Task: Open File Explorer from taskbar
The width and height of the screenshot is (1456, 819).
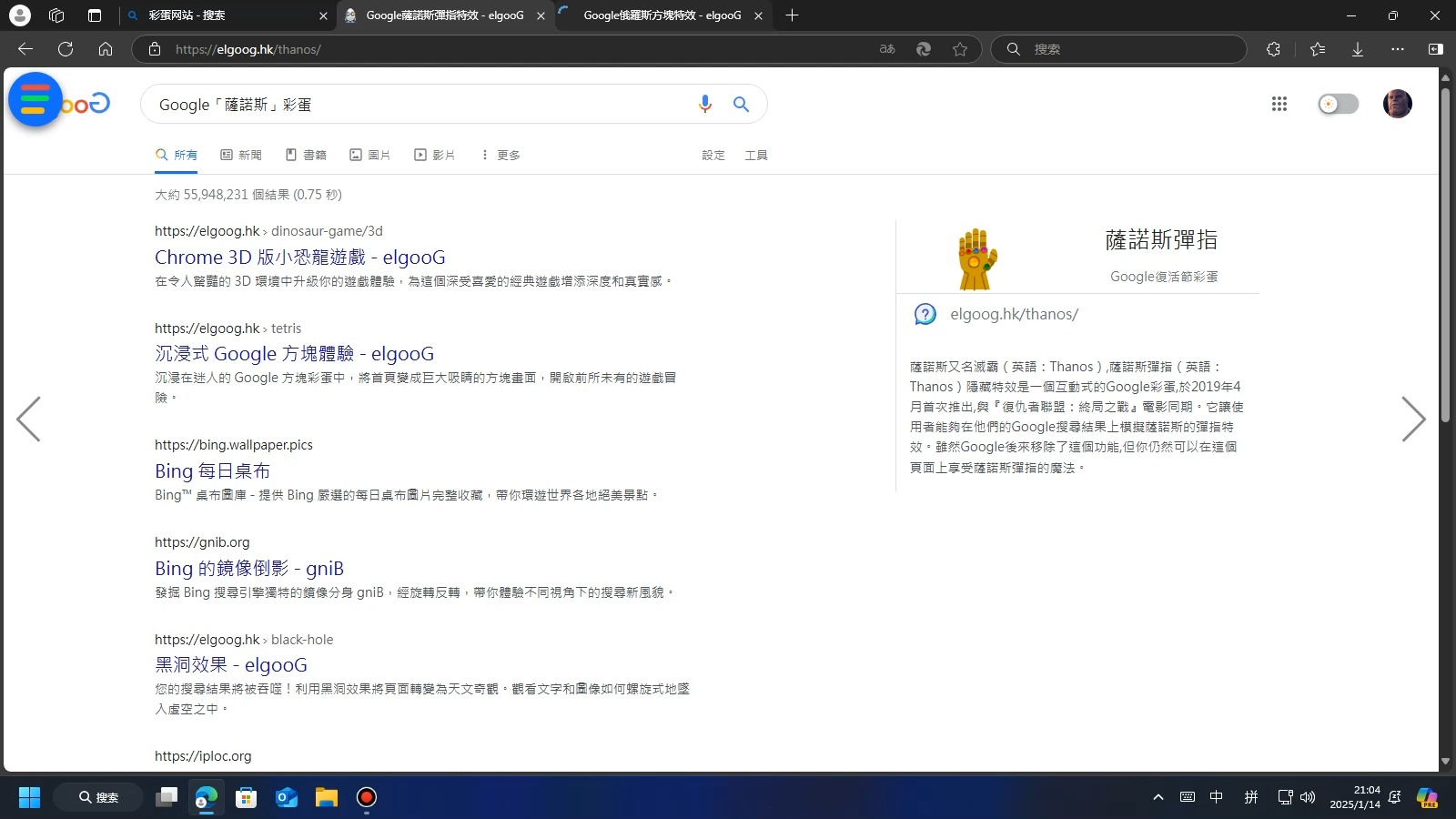Action: (326, 797)
